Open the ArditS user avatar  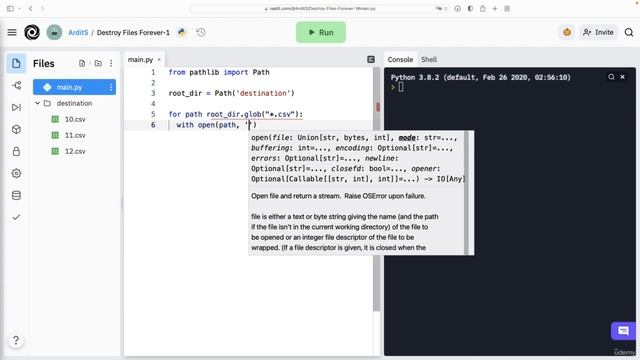click(54, 32)
